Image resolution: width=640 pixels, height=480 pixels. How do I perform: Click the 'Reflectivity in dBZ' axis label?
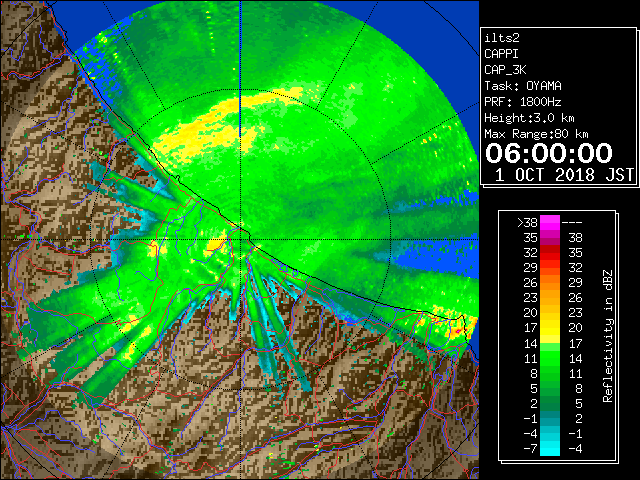point(608,336)
